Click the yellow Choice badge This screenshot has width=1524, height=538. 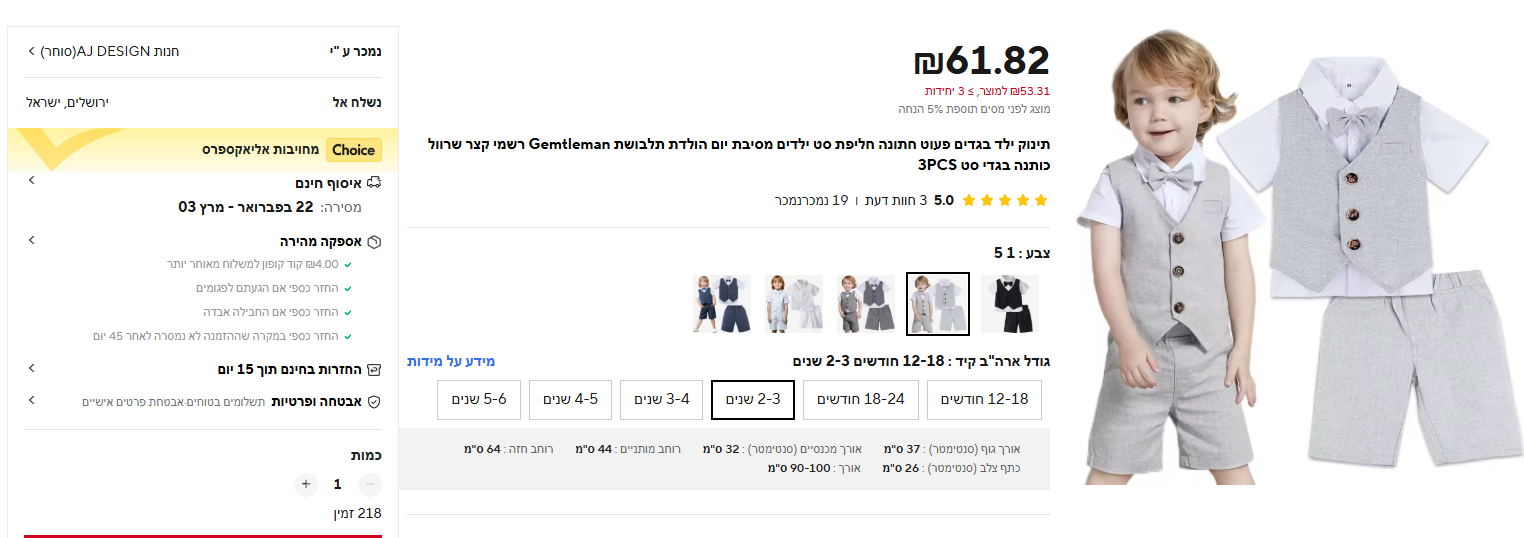(353, 150)
